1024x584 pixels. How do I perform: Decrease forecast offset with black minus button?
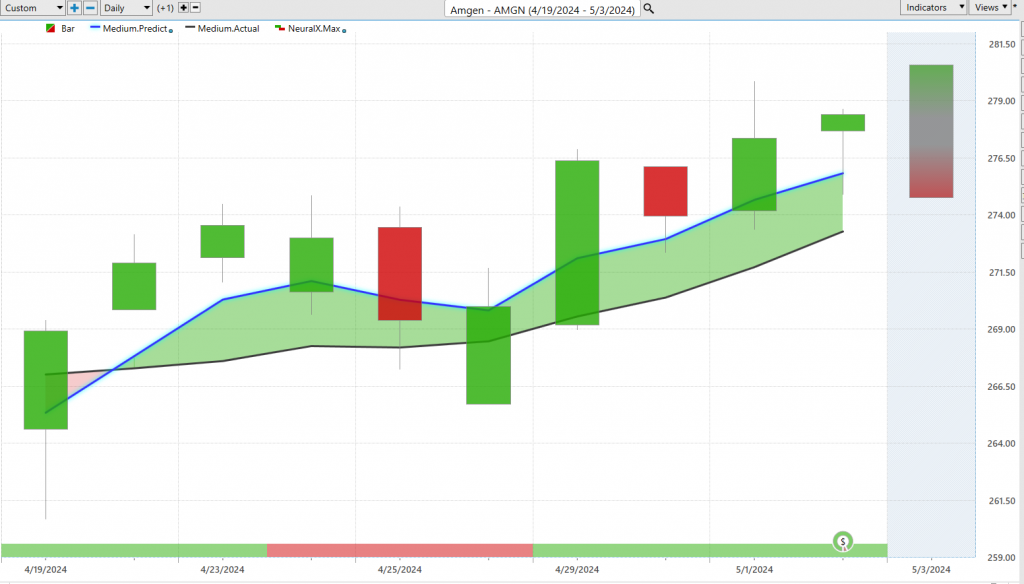pos(195,8)
